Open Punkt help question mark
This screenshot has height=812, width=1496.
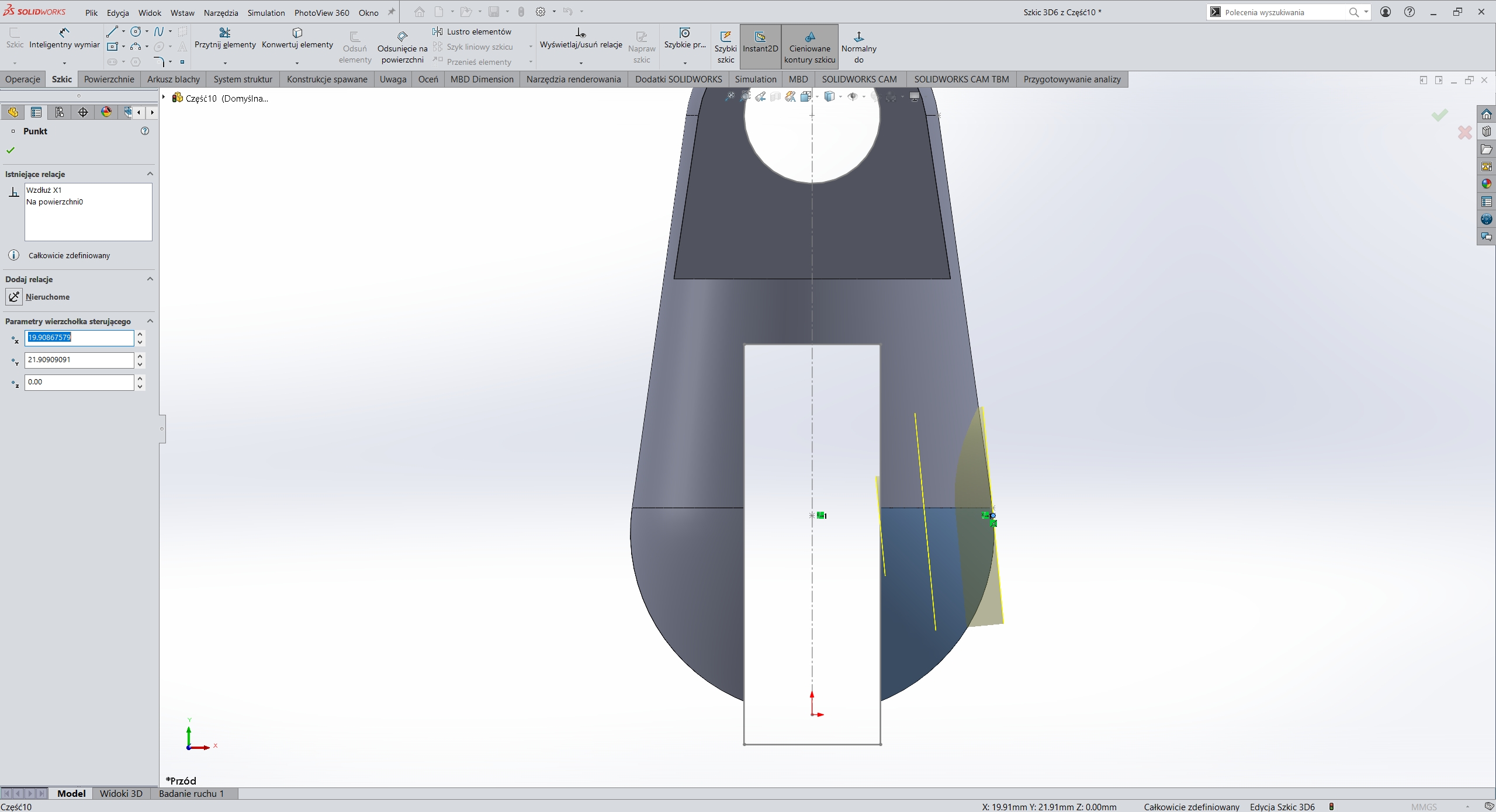(x=145, y=131)
